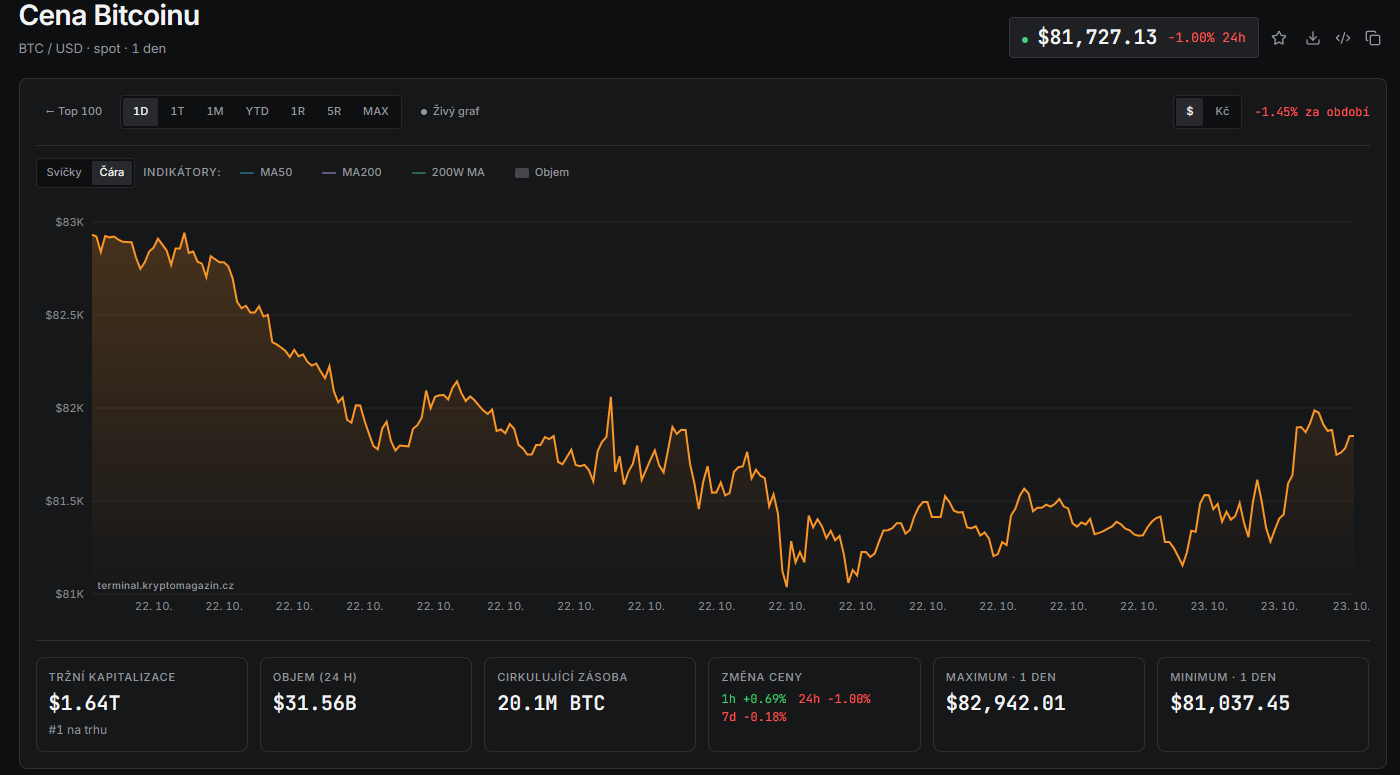Switch to the 1T time range
The image size is (1400, 775).
click(x=177, y=111)
